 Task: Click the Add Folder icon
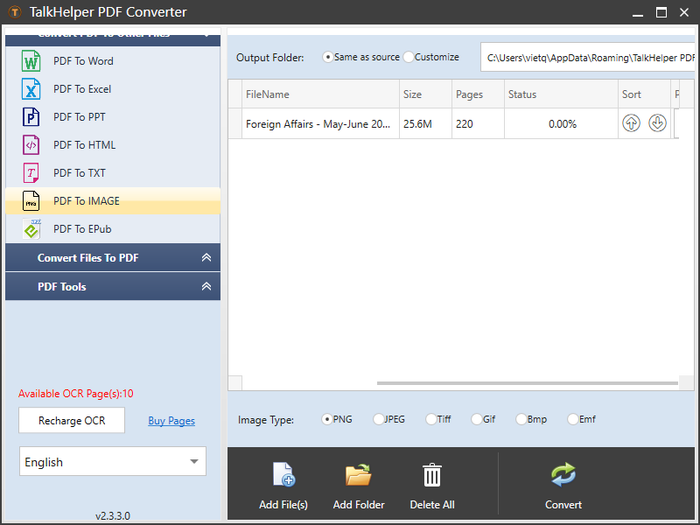click(x=358, y=475)
